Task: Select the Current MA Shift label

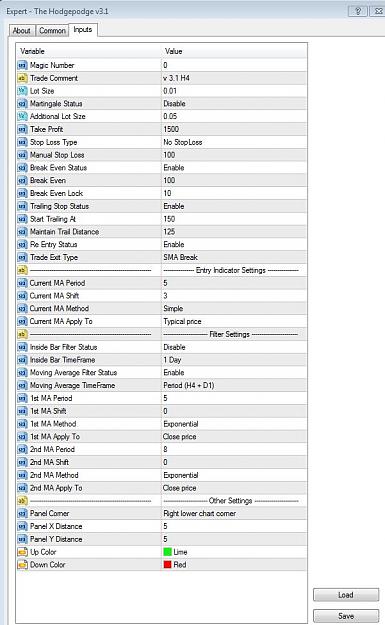Action: pyautogui.click(x=54, y=296)
